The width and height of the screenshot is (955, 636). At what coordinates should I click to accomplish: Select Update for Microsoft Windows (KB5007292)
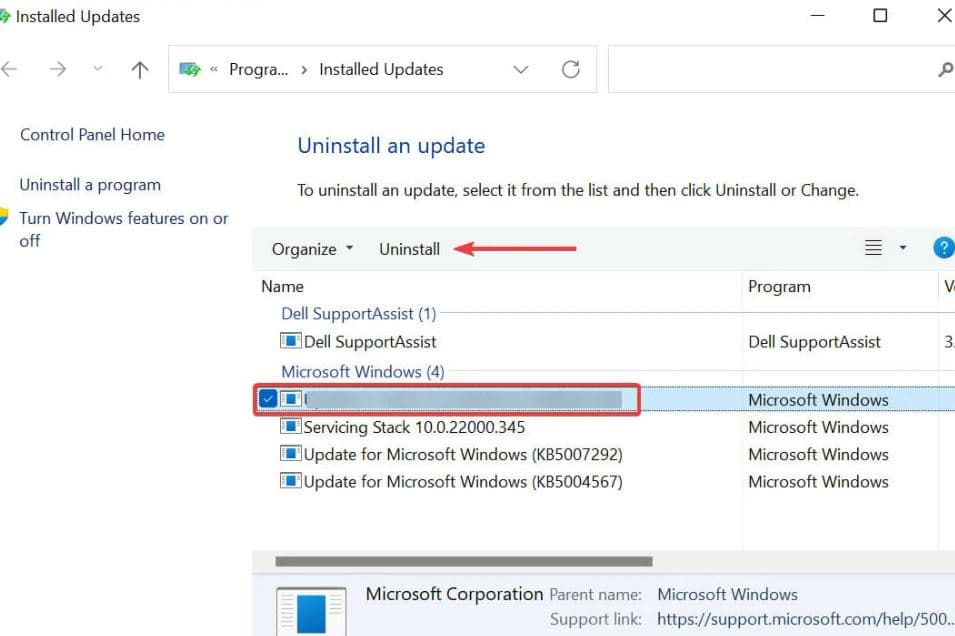coord(463,454)
